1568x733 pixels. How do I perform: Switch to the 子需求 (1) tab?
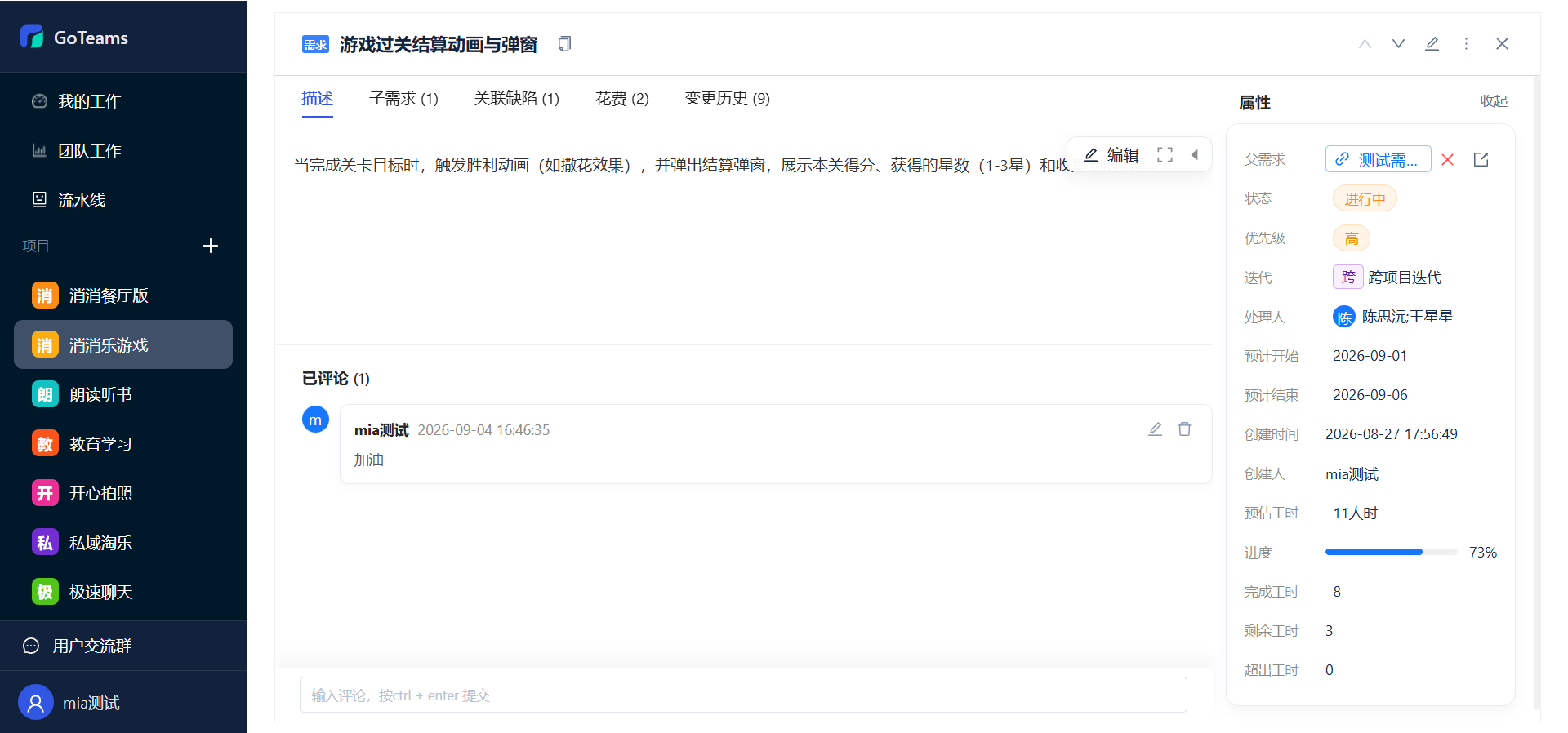(403, 98)
